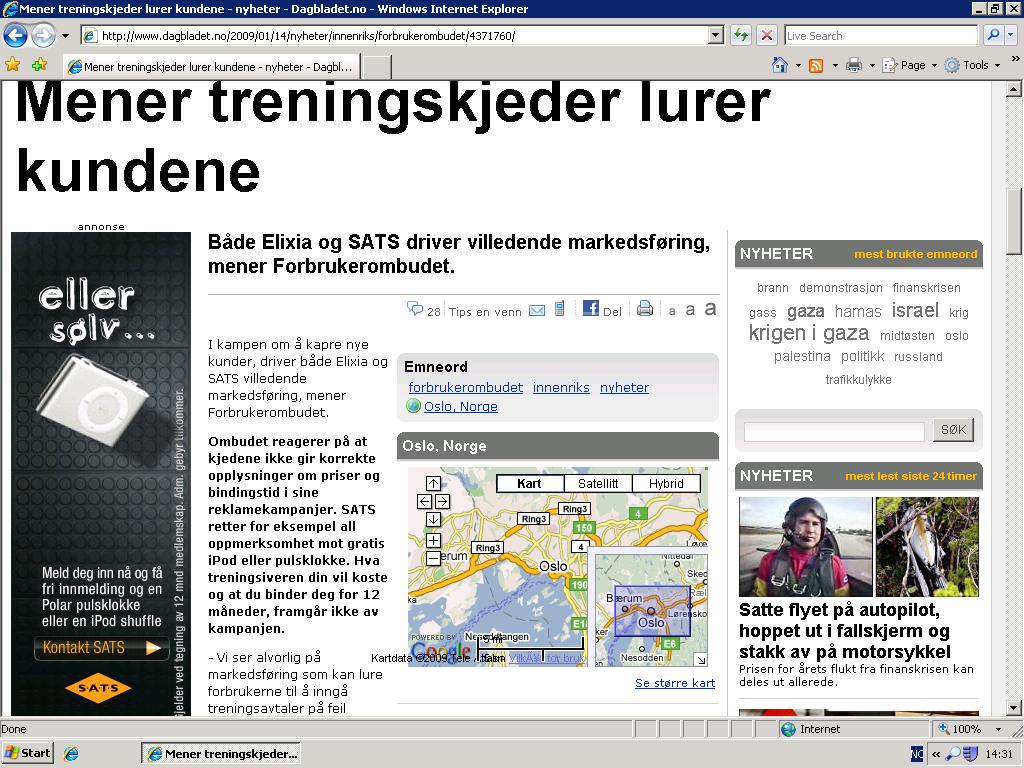Open forbrukerombudet keyword link
Image resolution: width=1024 pixels, height=768 pixels.
coord(466,387)
